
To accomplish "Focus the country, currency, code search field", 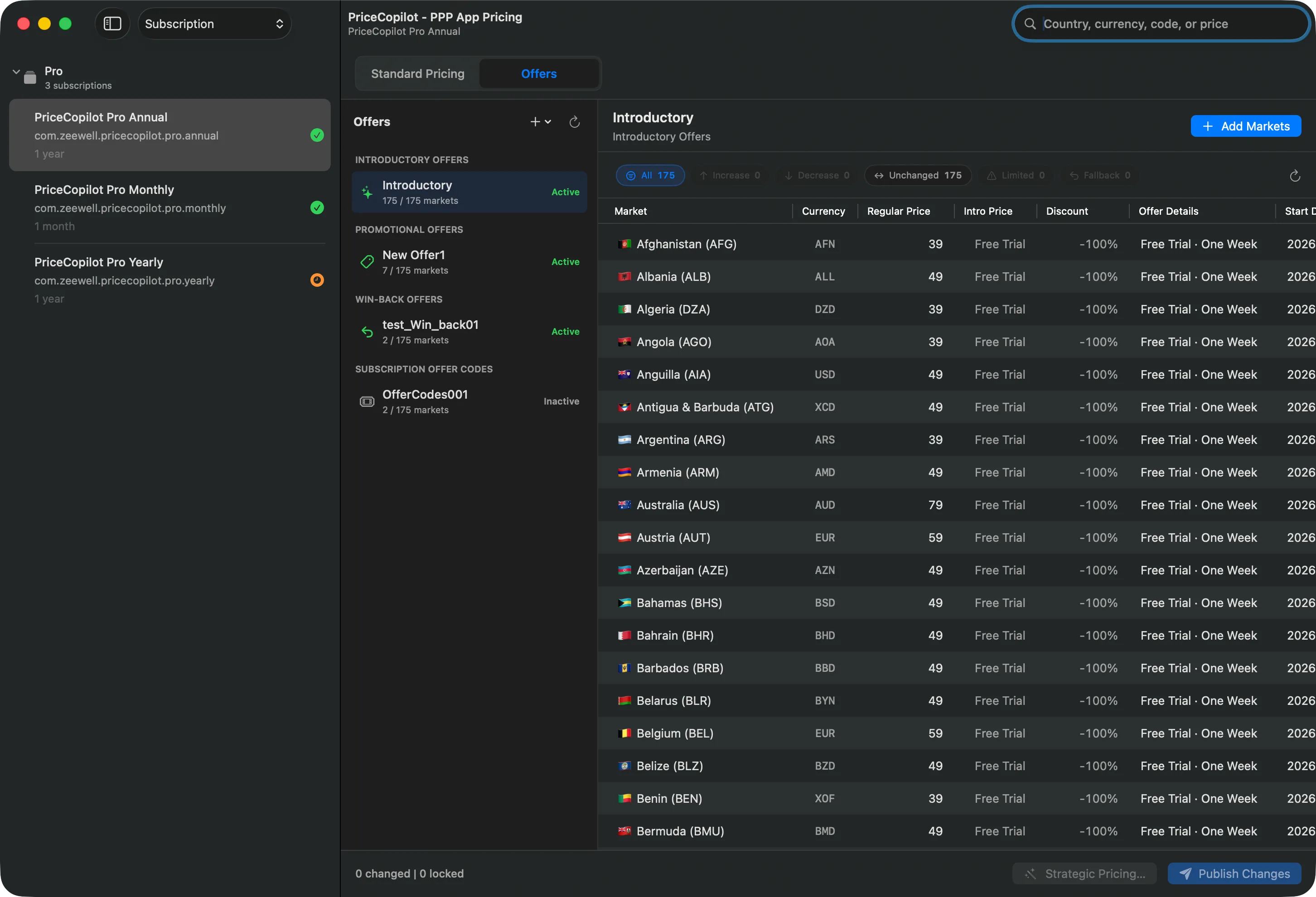I will pyautogui.click(x=1161, y=24).
